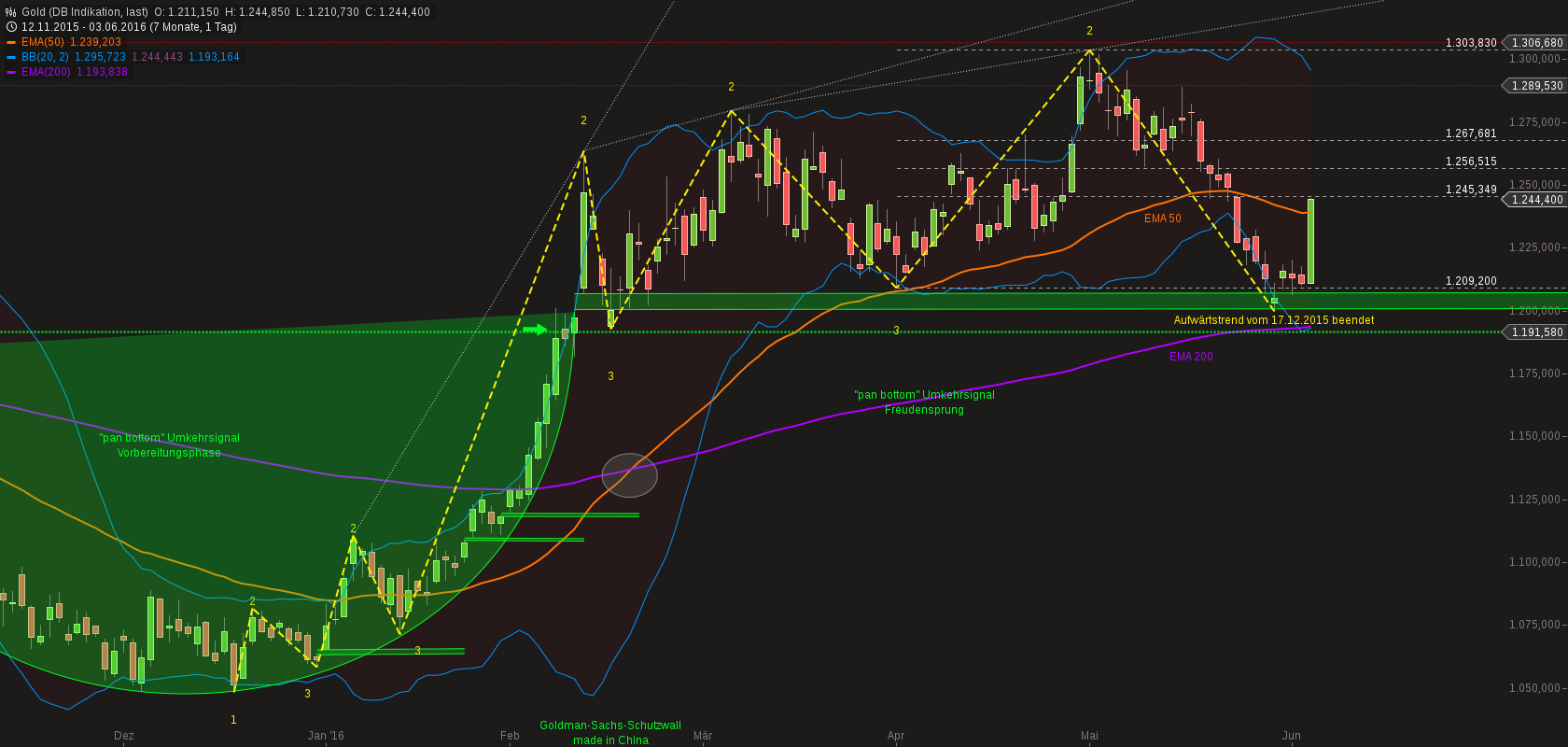1568x747 pixels.
Task: Click the 1.245,349 level label
Action: pos(1471,190)
